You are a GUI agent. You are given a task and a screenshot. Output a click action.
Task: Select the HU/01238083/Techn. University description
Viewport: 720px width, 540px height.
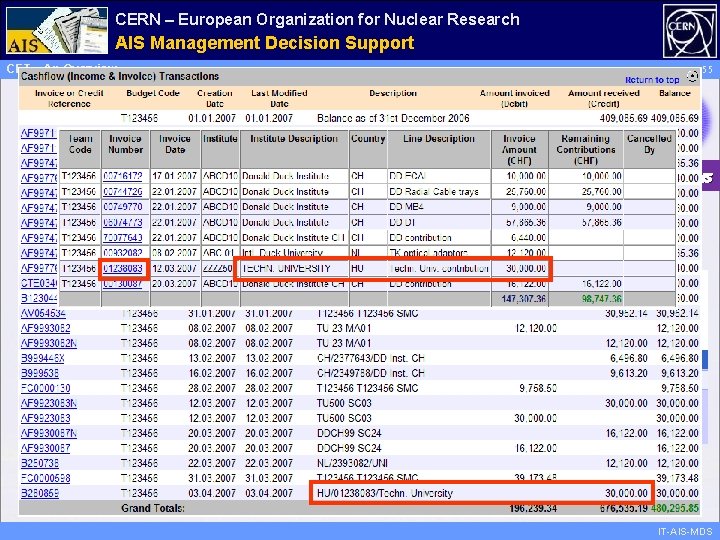[x=385, y=493]
